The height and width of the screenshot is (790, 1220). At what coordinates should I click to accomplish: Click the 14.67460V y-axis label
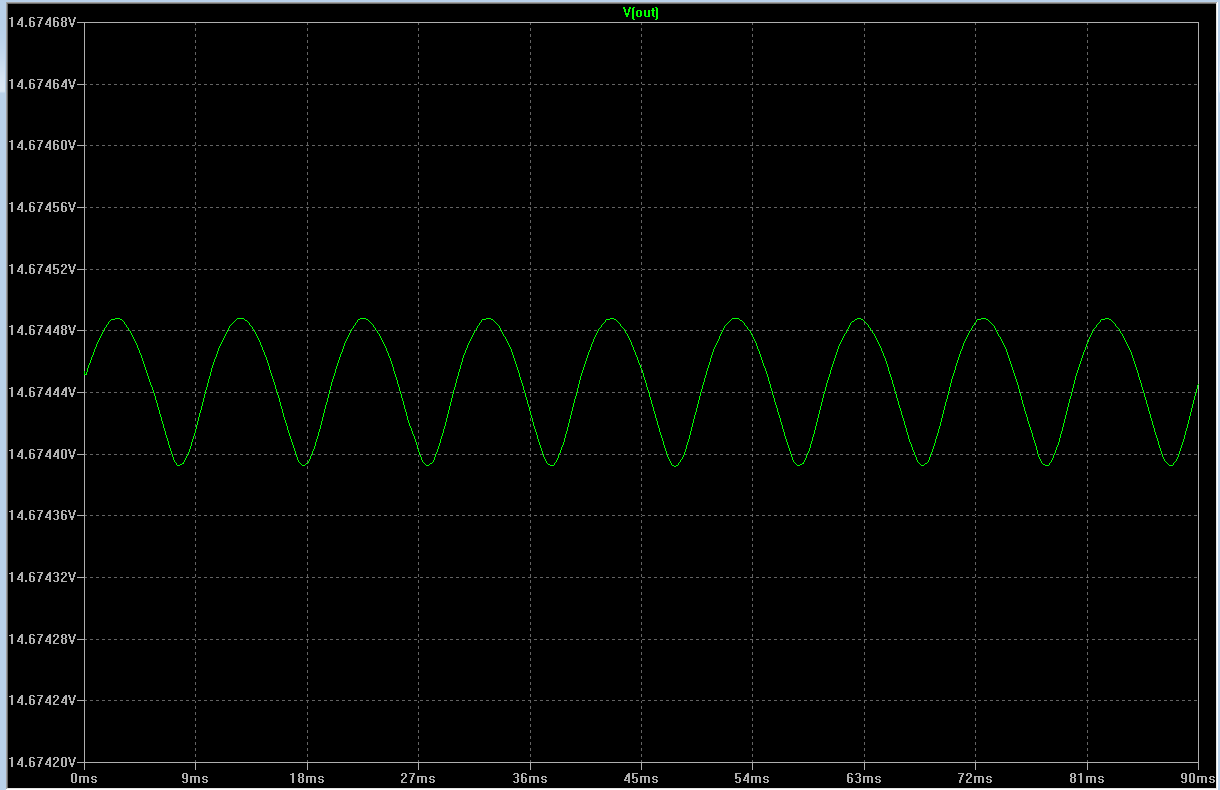pos(42,146)
